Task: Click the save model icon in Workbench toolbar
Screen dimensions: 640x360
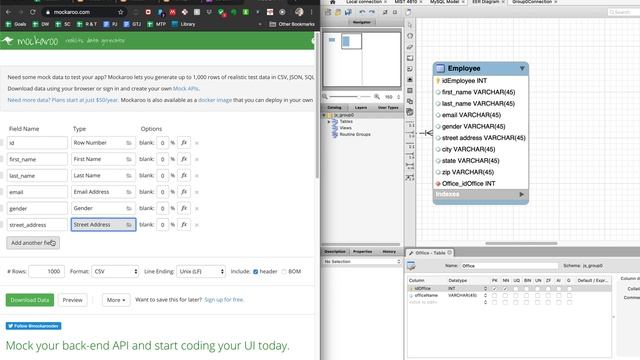Action: point(348,12)
